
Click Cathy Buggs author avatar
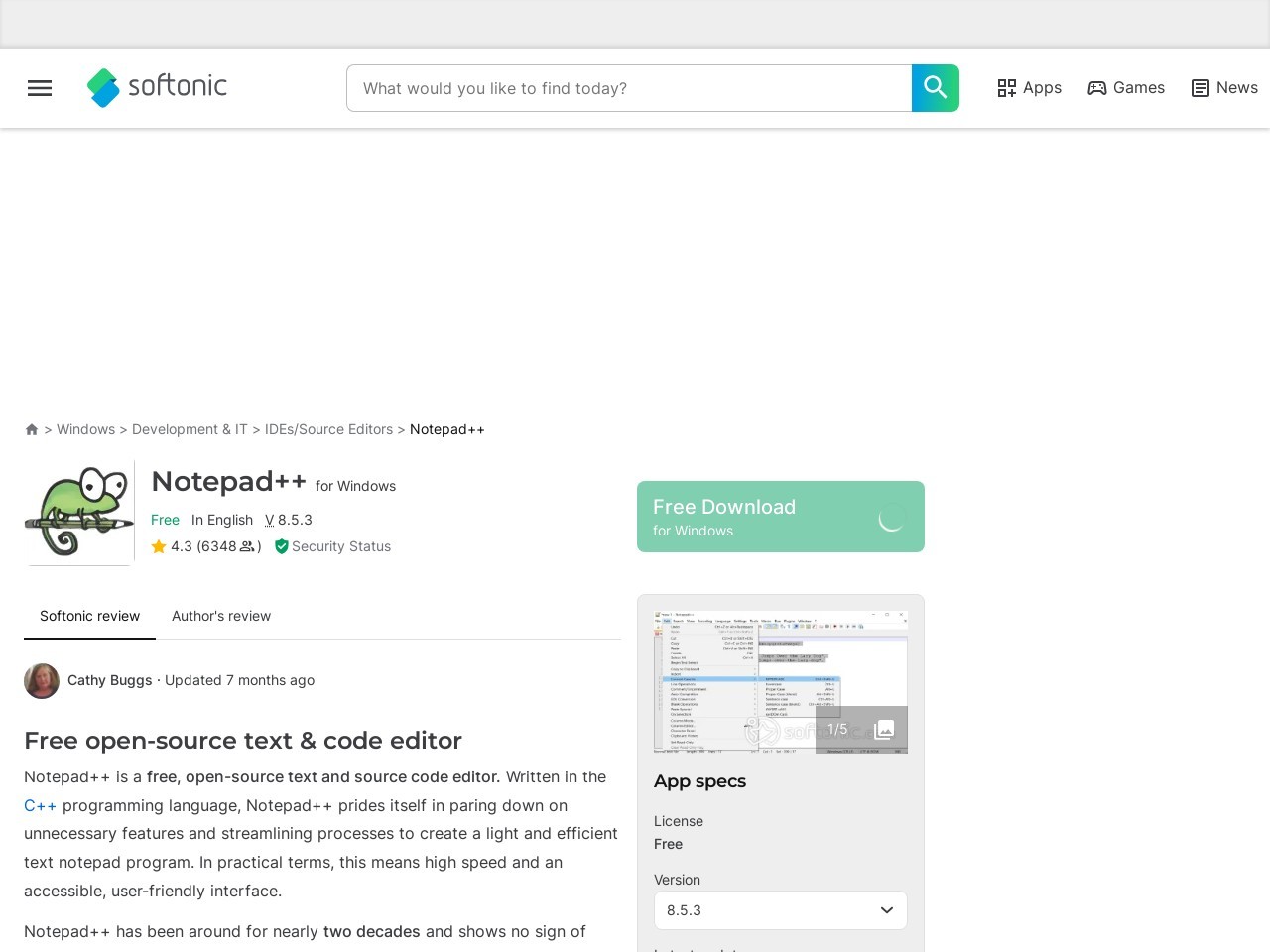click(42, 681)
